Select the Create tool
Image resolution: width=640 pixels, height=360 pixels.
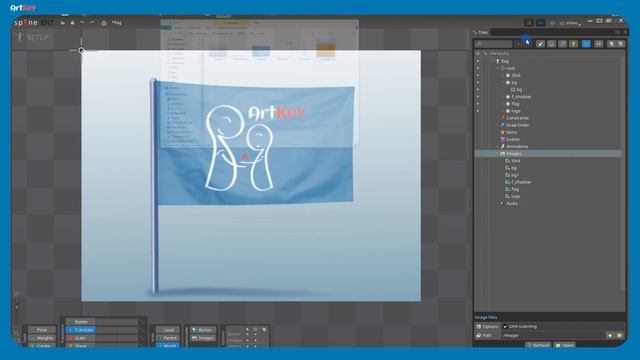tap(42, 345)
